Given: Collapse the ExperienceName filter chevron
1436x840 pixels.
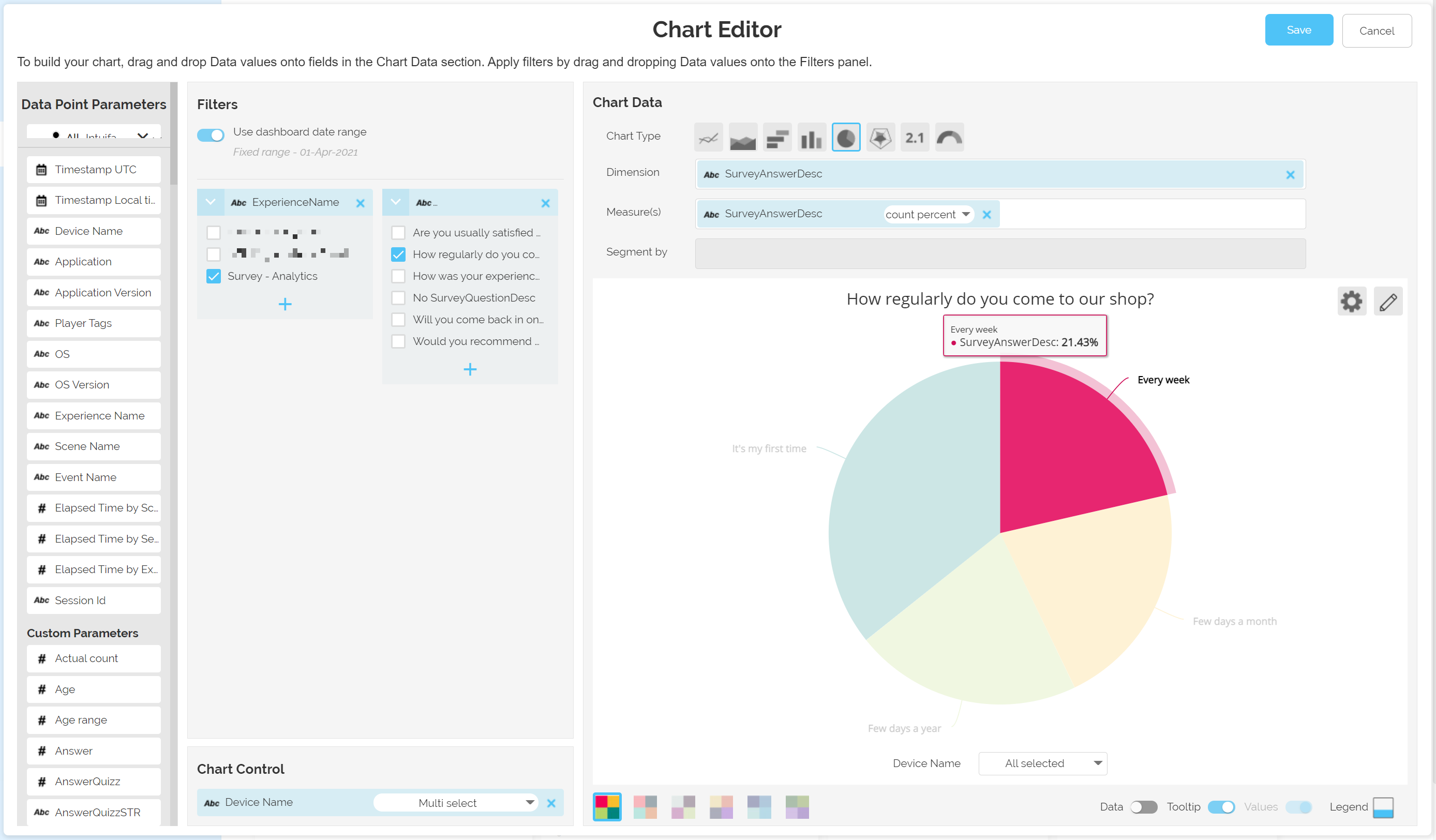Looking at the screenshot, I should tap(210, 202).
